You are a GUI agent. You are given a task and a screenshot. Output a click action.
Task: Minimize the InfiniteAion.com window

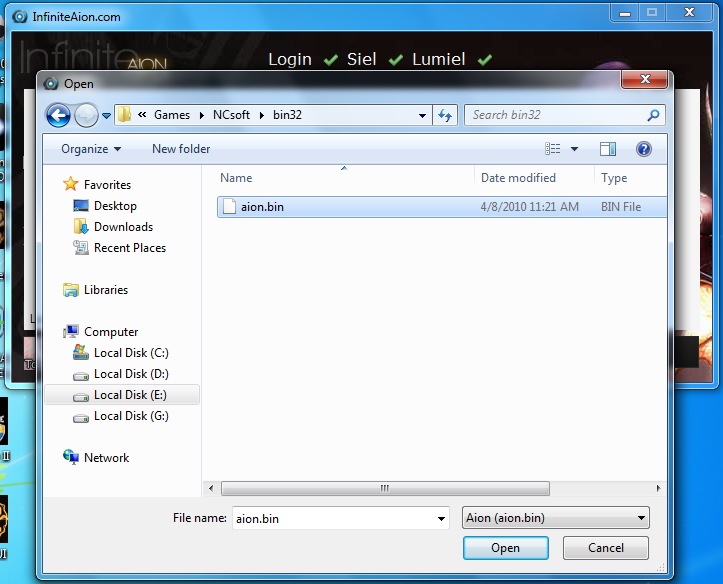pyautogui.click(x=625, y=13)
